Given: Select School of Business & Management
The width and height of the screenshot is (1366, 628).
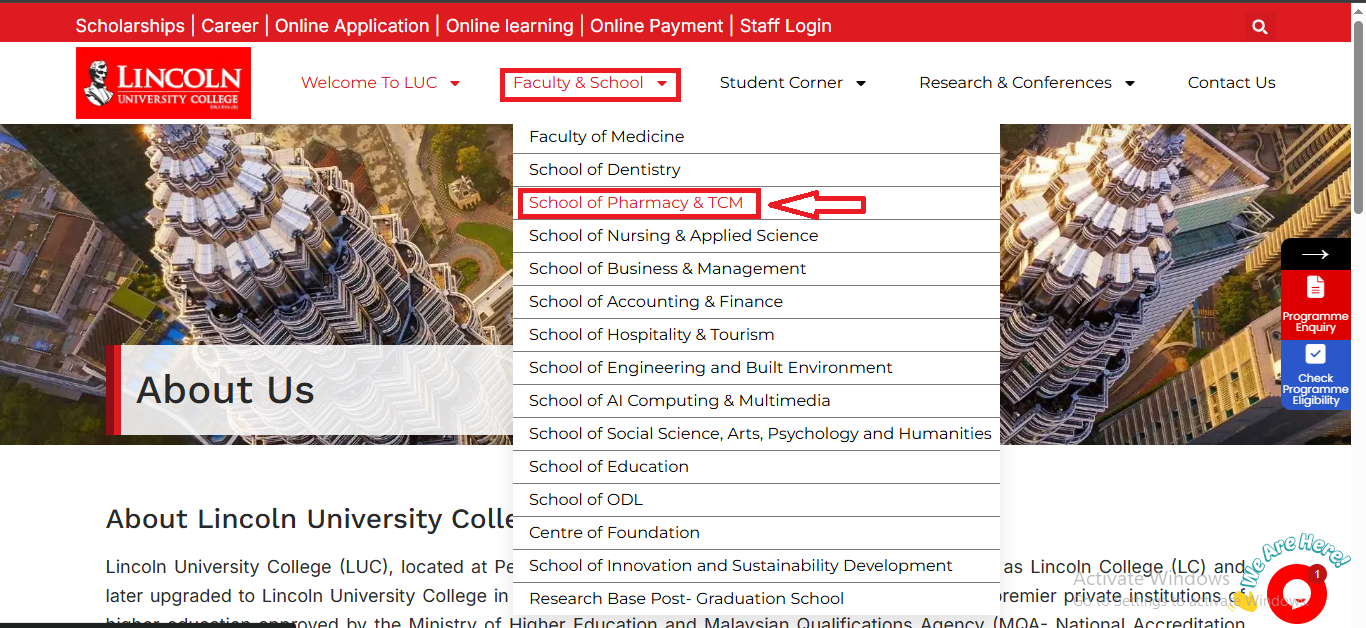Looking at the screenshot, I should [x=756, y=269].
